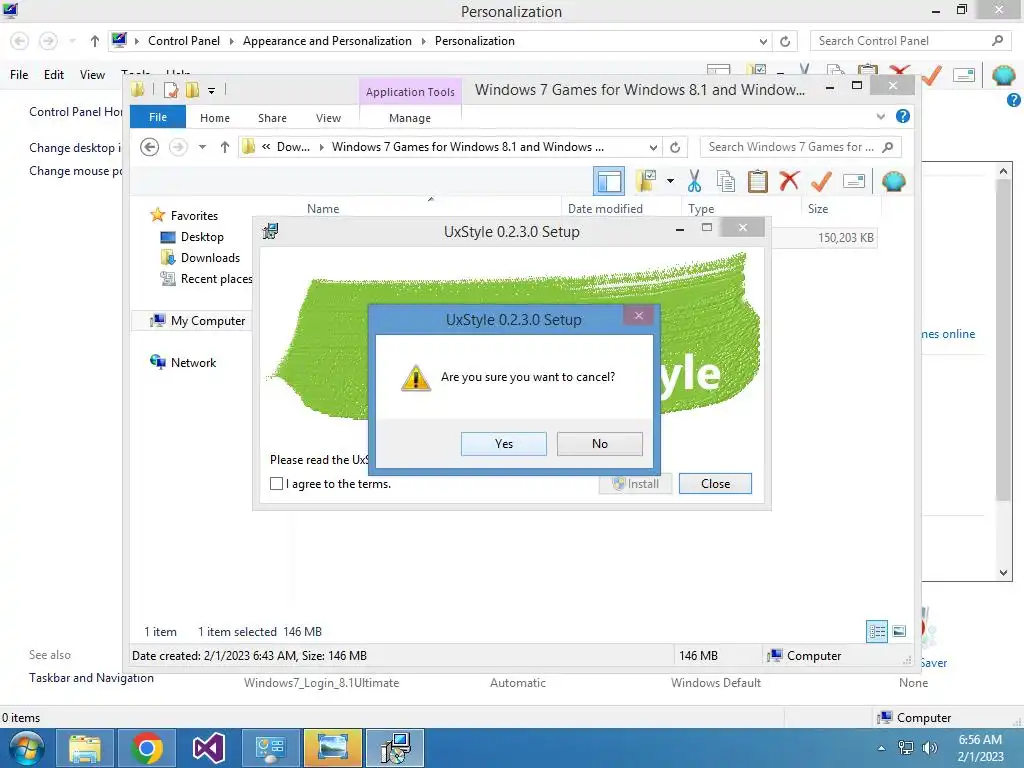
Task: Open Google Chrome from the taskbar
Action: click(x=147, y=748)
